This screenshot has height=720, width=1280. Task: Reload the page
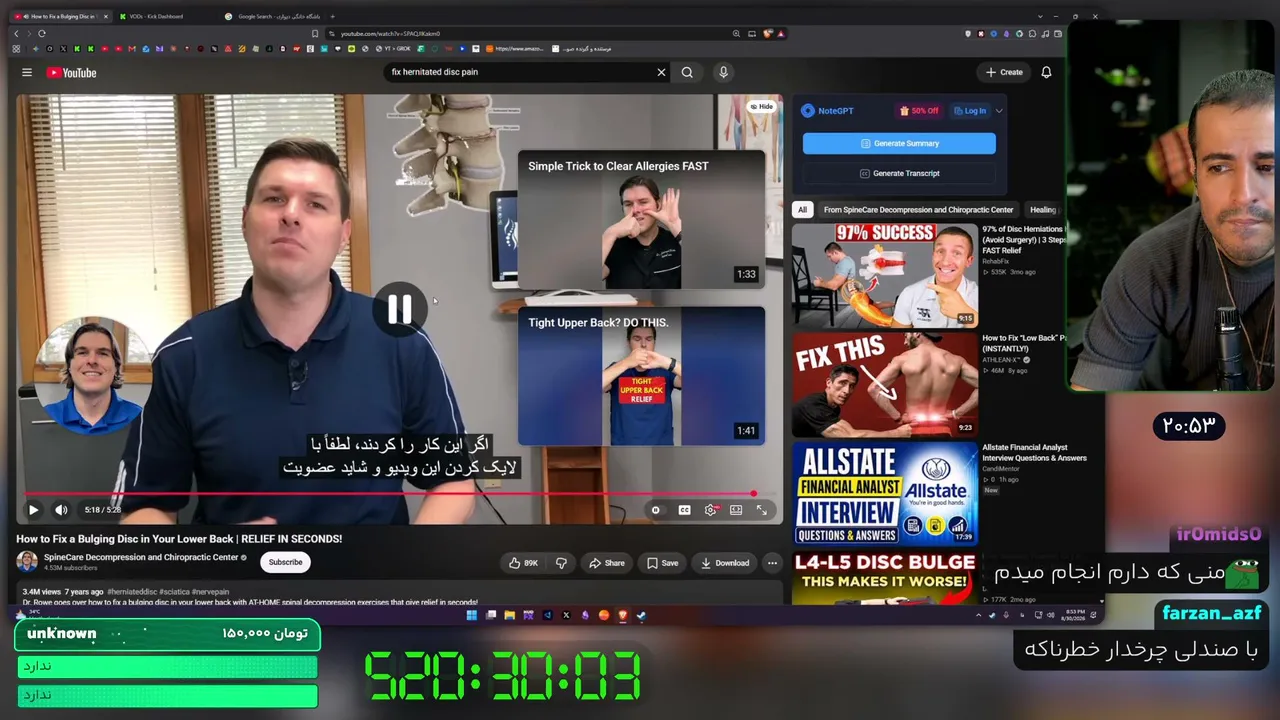click(x=41, y=34)
